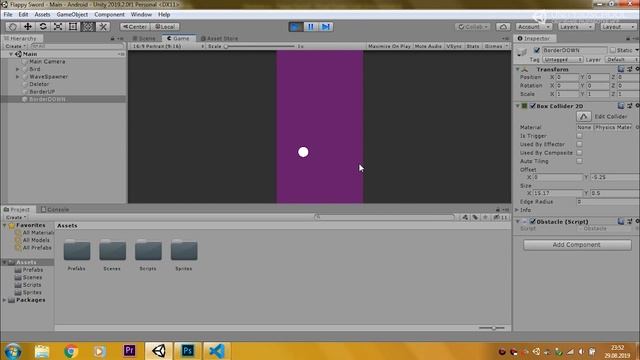Open Windows Start menu
The height and width of the screenshot is (360, 640).
[13, 351]
